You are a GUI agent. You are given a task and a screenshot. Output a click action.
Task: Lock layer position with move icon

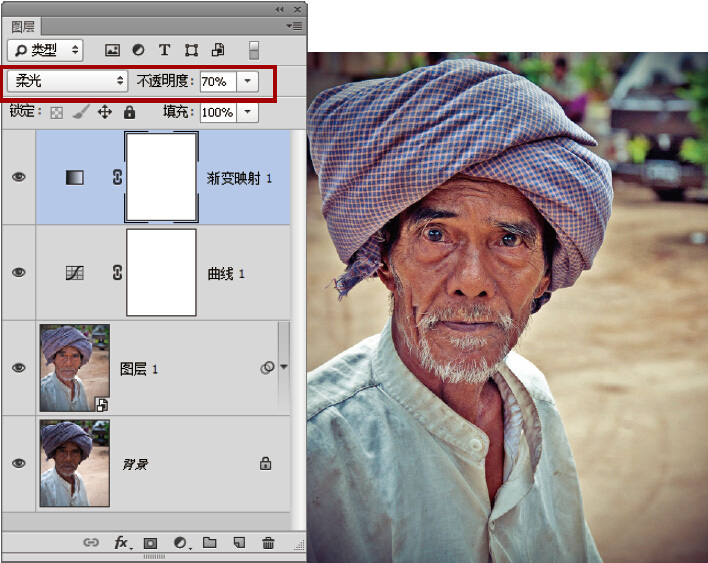point(104,112)
